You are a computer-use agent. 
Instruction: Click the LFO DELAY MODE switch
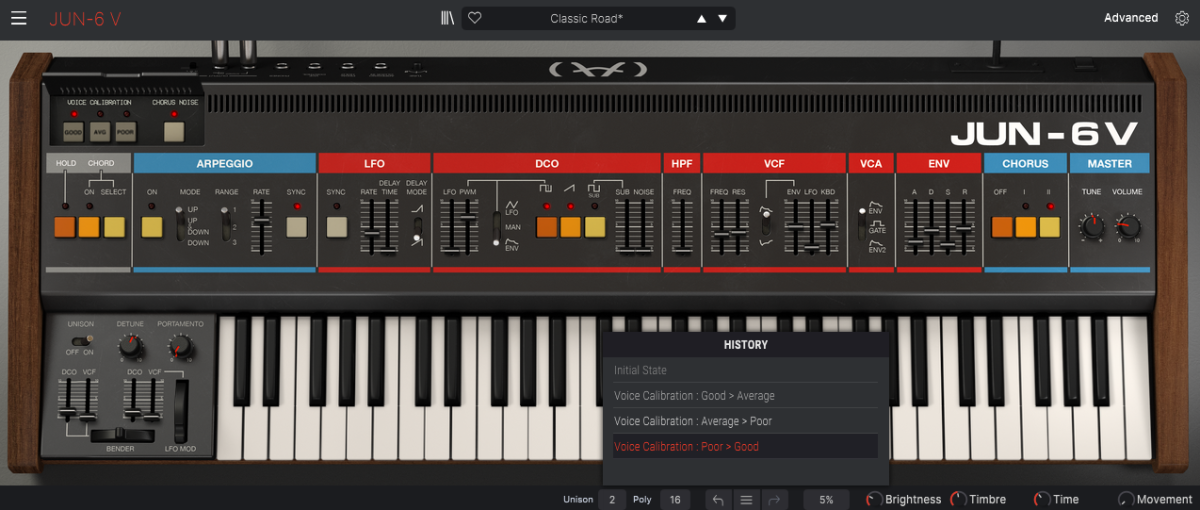417,227
